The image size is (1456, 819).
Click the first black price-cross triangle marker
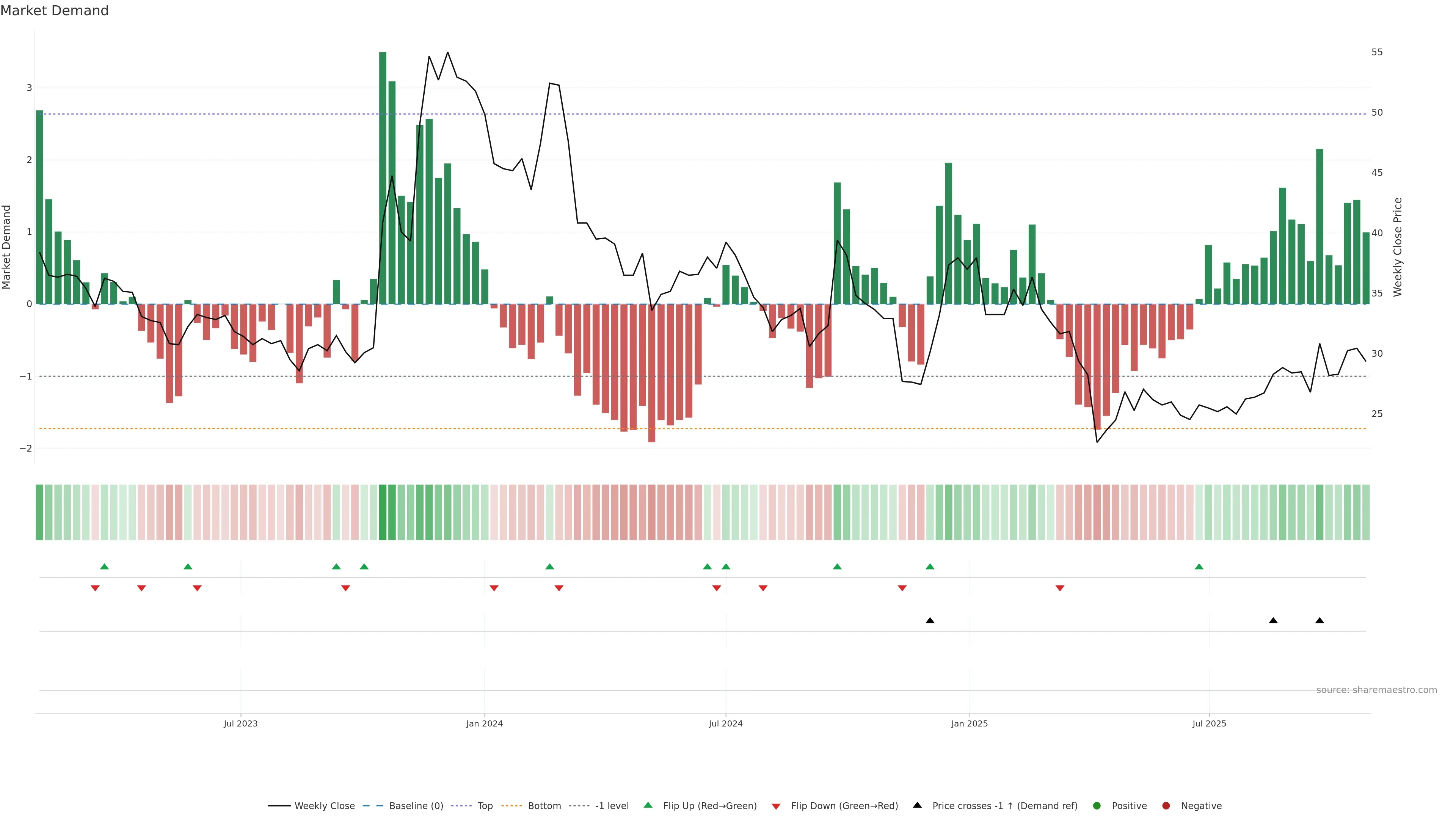[x=930, y=621]
